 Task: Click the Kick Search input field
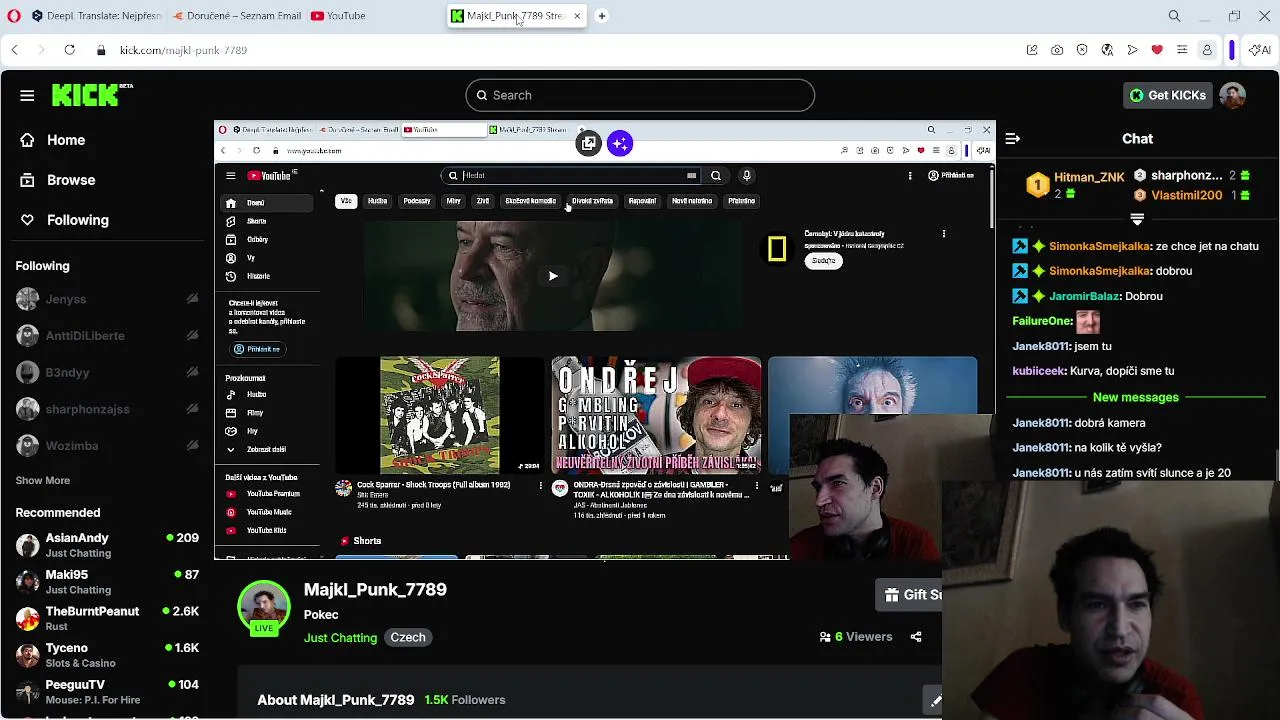(x=640, y=95)
